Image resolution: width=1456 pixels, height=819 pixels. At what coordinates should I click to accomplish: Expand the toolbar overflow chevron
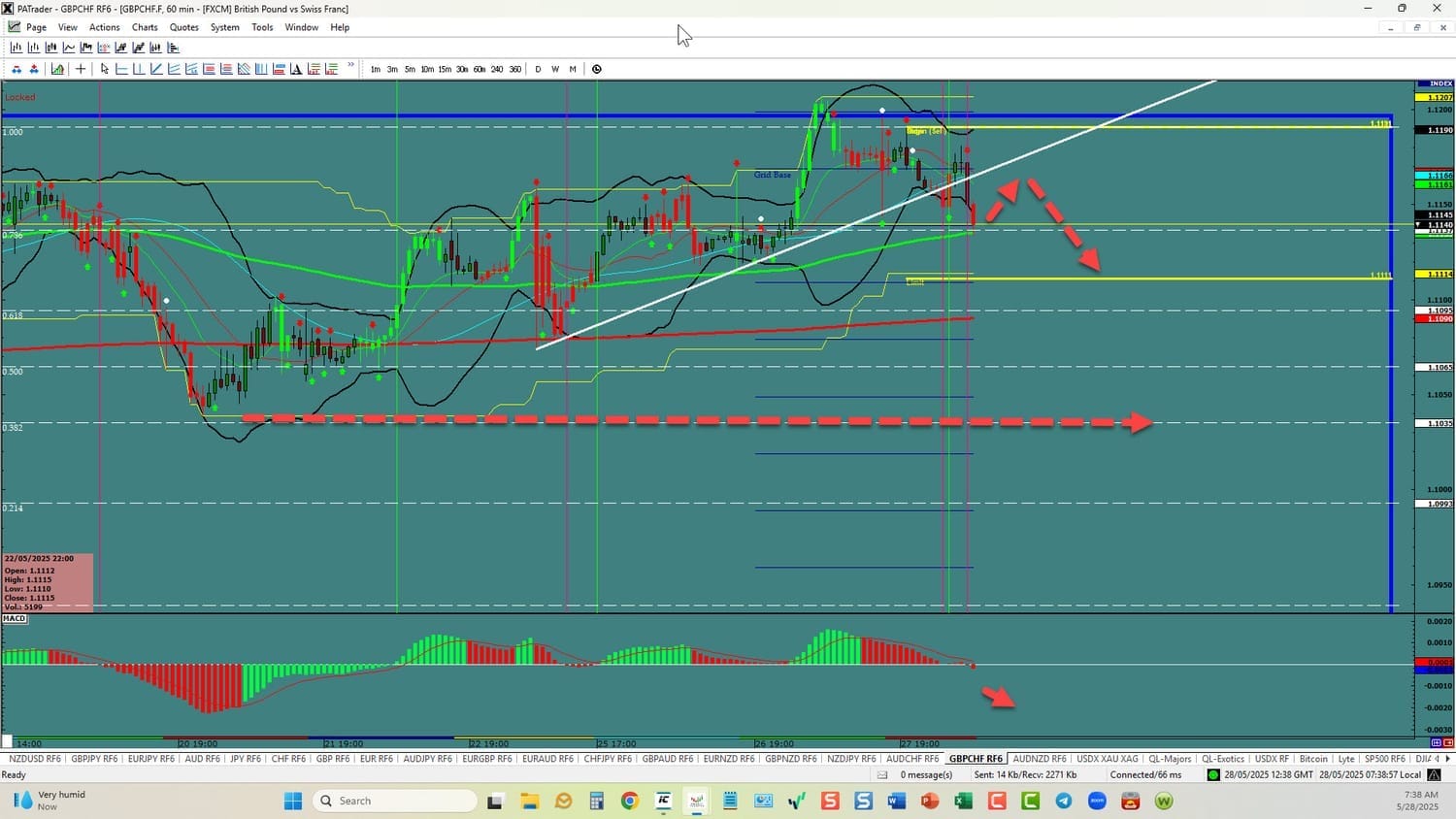tap(351, 66)
